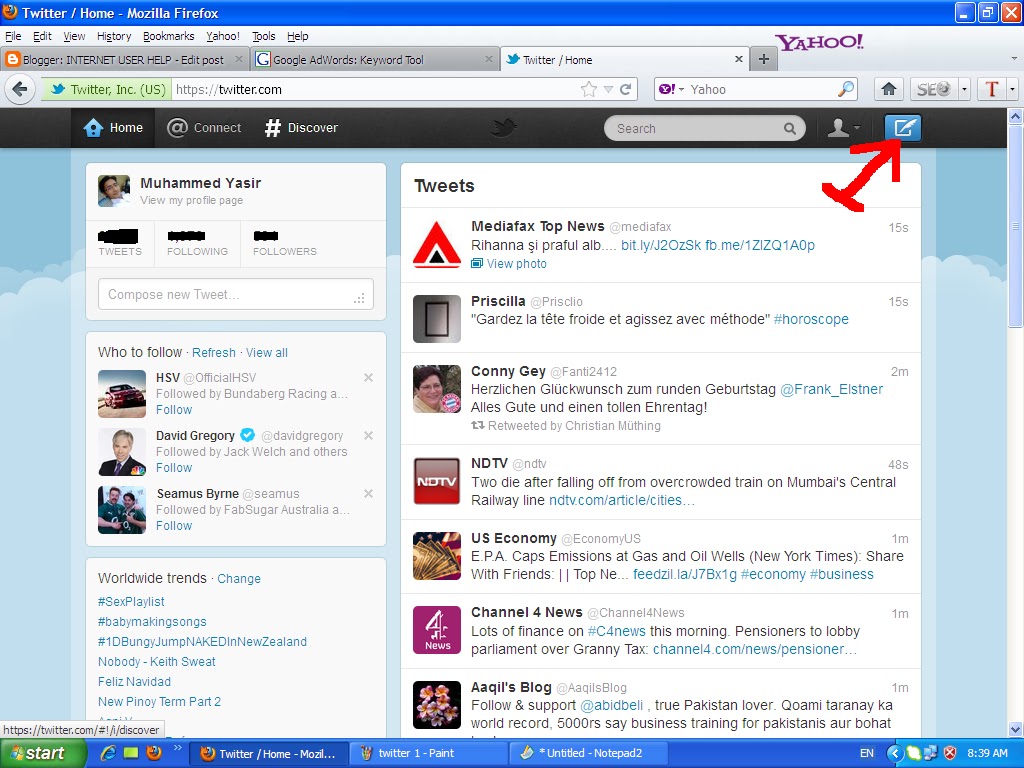
Task: Click the Firefox home button
Action: point(888,89)
